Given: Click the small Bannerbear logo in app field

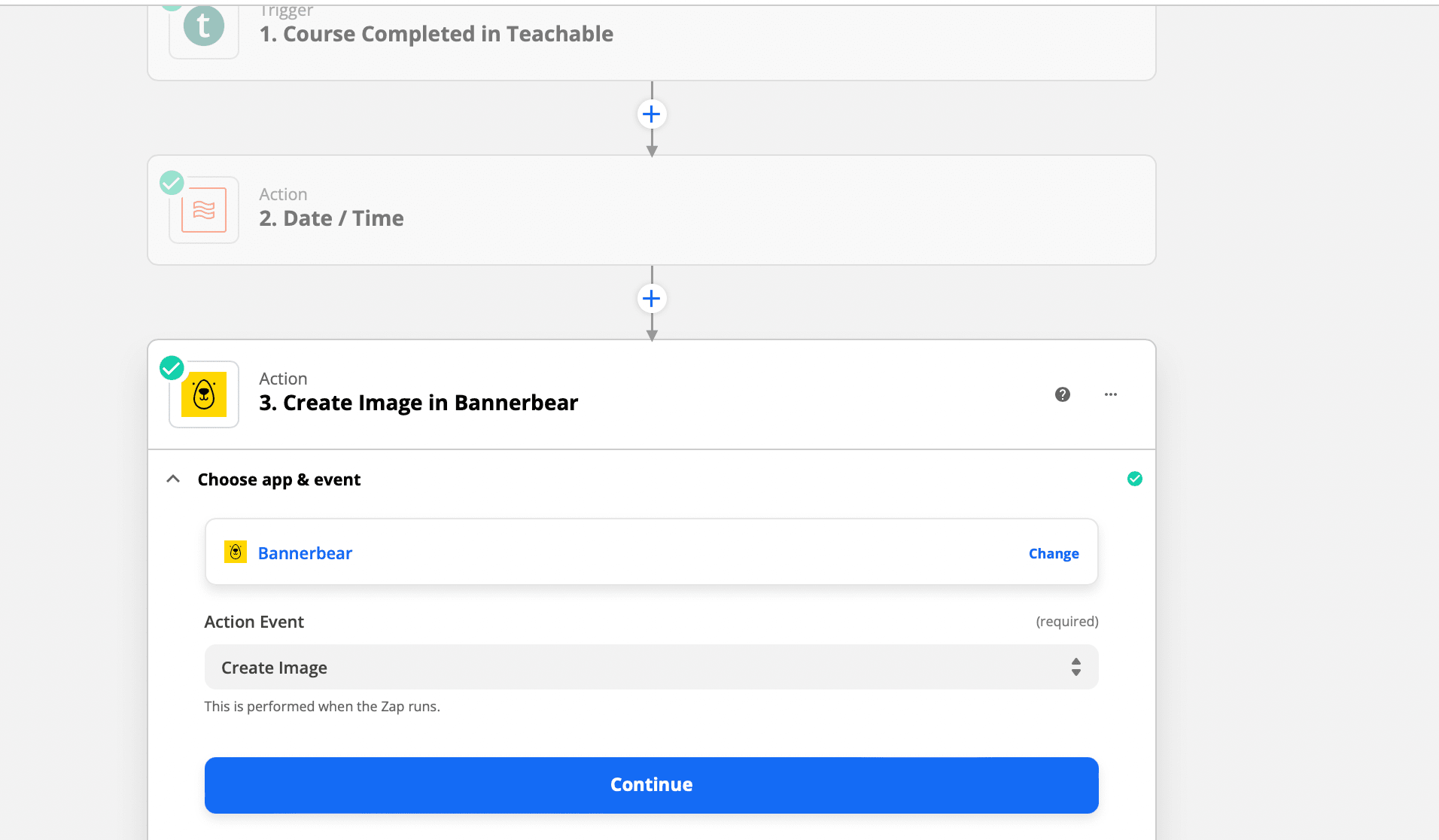Looking at the screenshot, I should [x=236, y=552].
